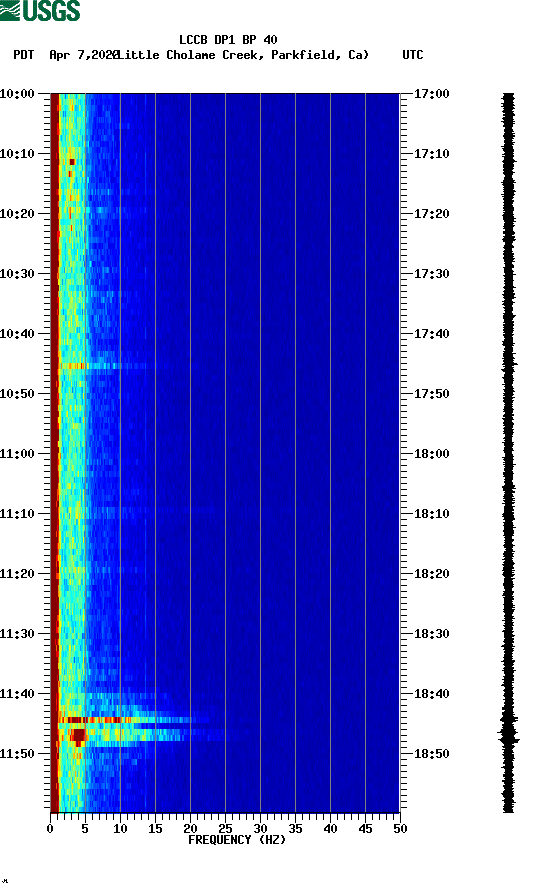Click the '10:00' PDT time label

tap(17, 93)
